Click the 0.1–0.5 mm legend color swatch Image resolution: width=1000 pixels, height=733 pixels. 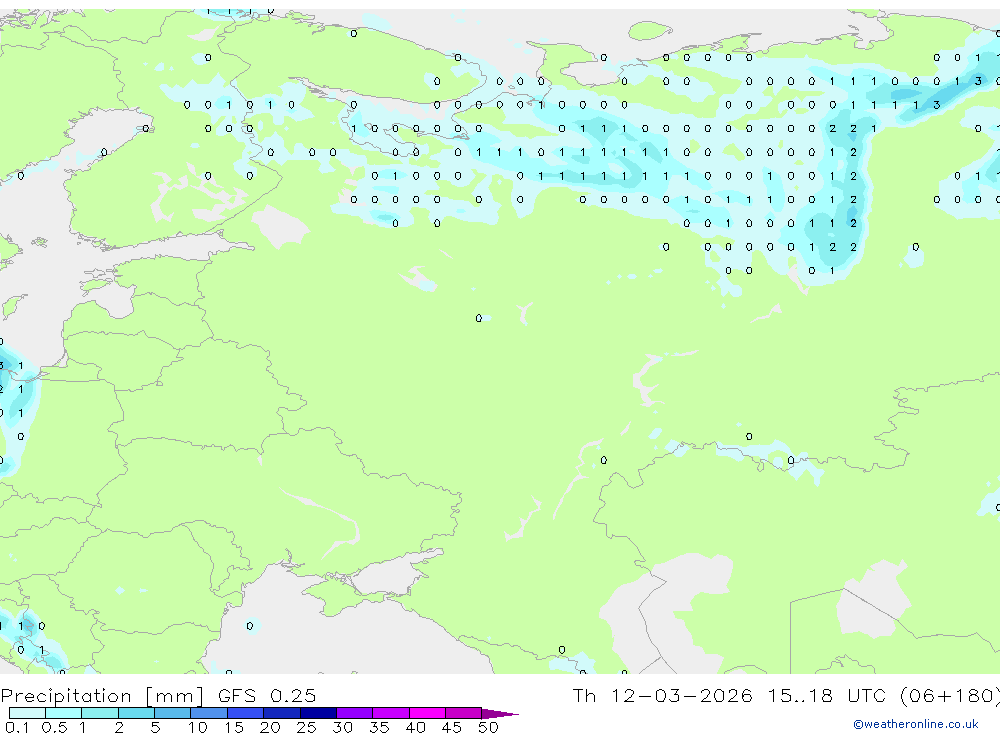click(x=27, y=713)
